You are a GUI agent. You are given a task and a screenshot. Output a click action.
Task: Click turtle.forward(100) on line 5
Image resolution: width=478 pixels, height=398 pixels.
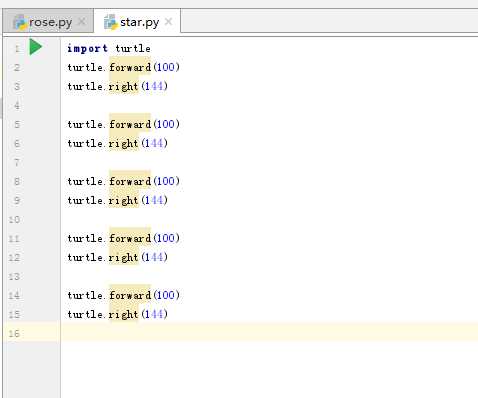pos(123,124)
